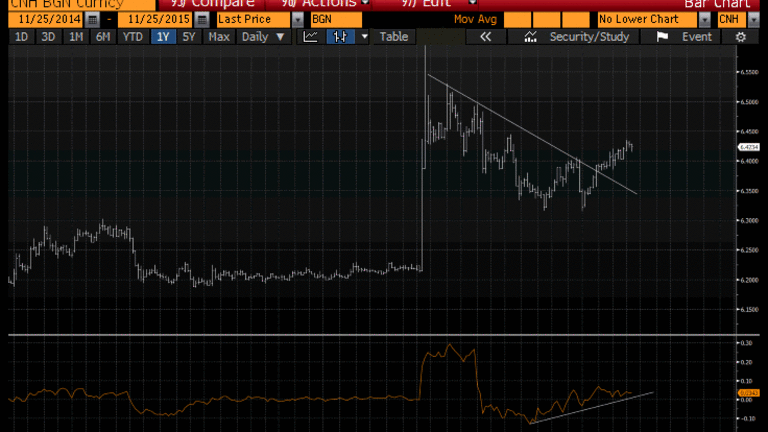
Task: Click the Table view button
Action: coord(394,36)
